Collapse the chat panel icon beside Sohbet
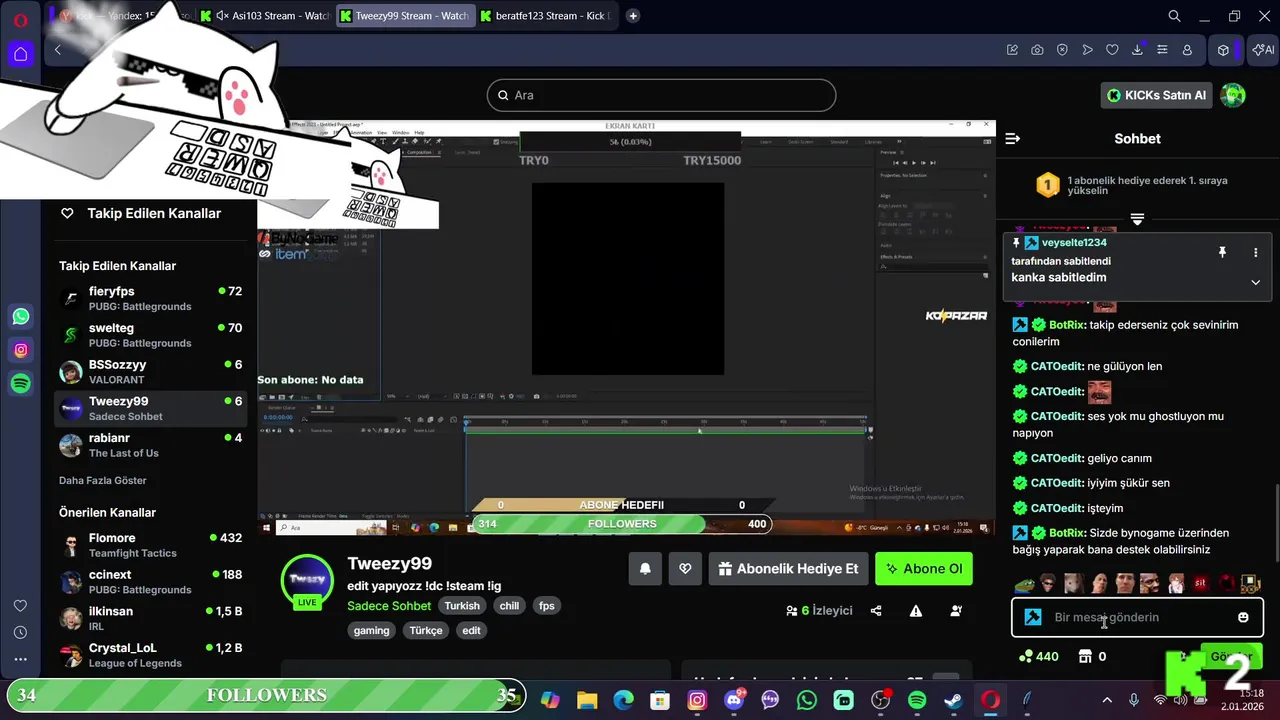Image resolution: width=1280 pixels, height=720 pixels. point(1012,139)
